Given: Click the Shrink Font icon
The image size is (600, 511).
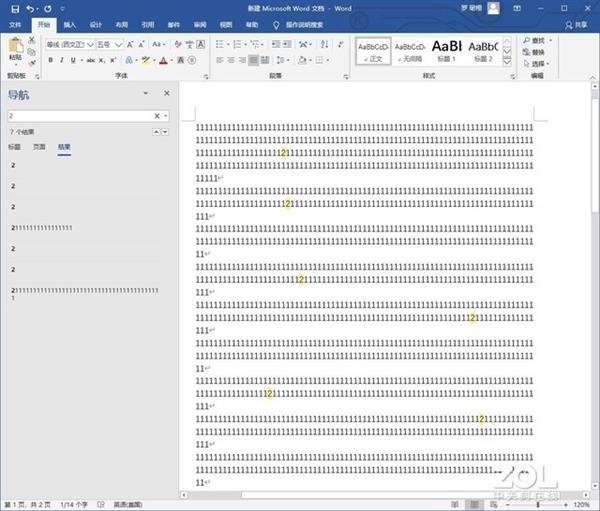Looking at the screenshot, I should (x=142, y=45).
